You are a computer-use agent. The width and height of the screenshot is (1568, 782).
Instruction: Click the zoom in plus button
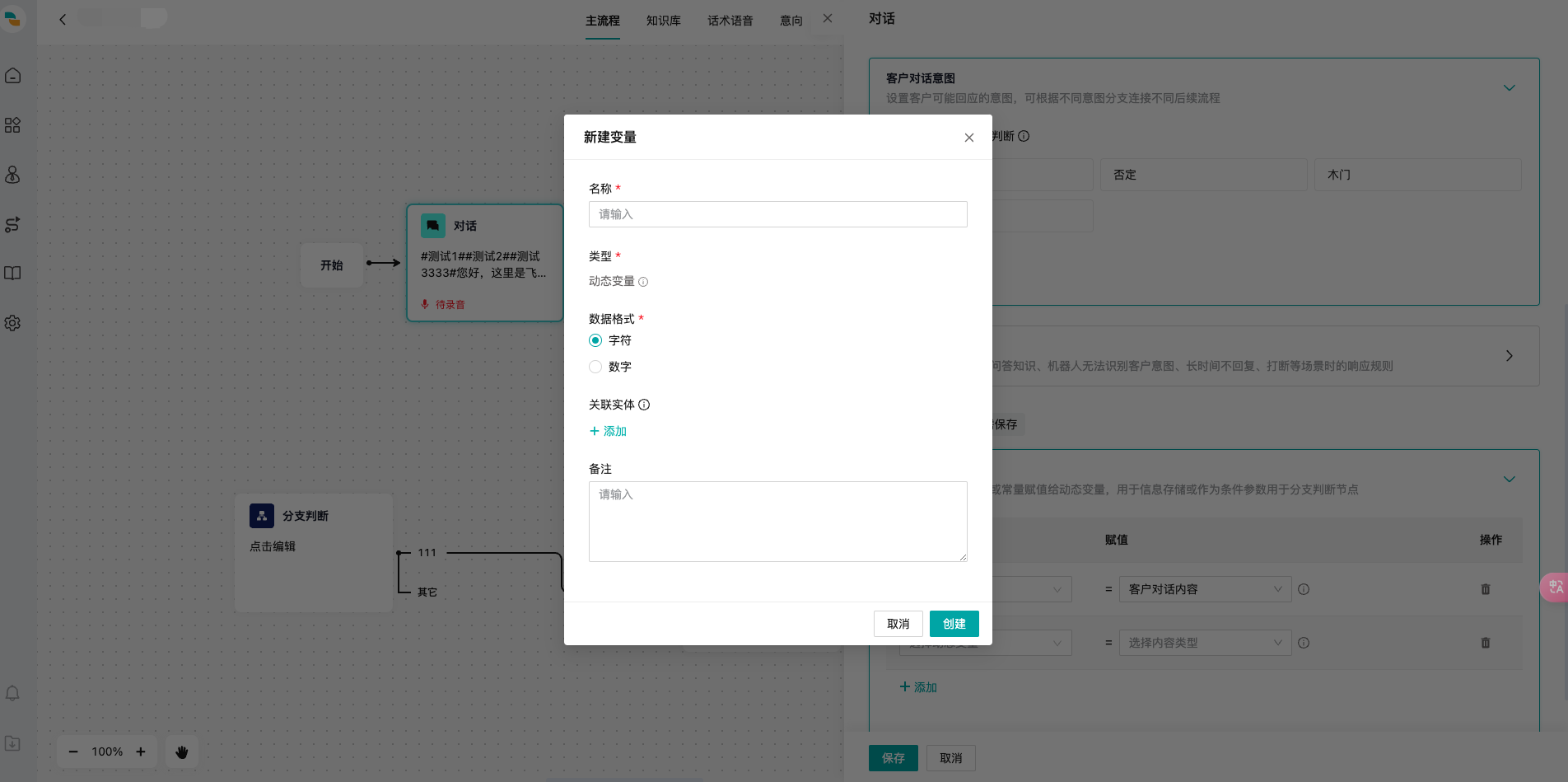(141, 752)
